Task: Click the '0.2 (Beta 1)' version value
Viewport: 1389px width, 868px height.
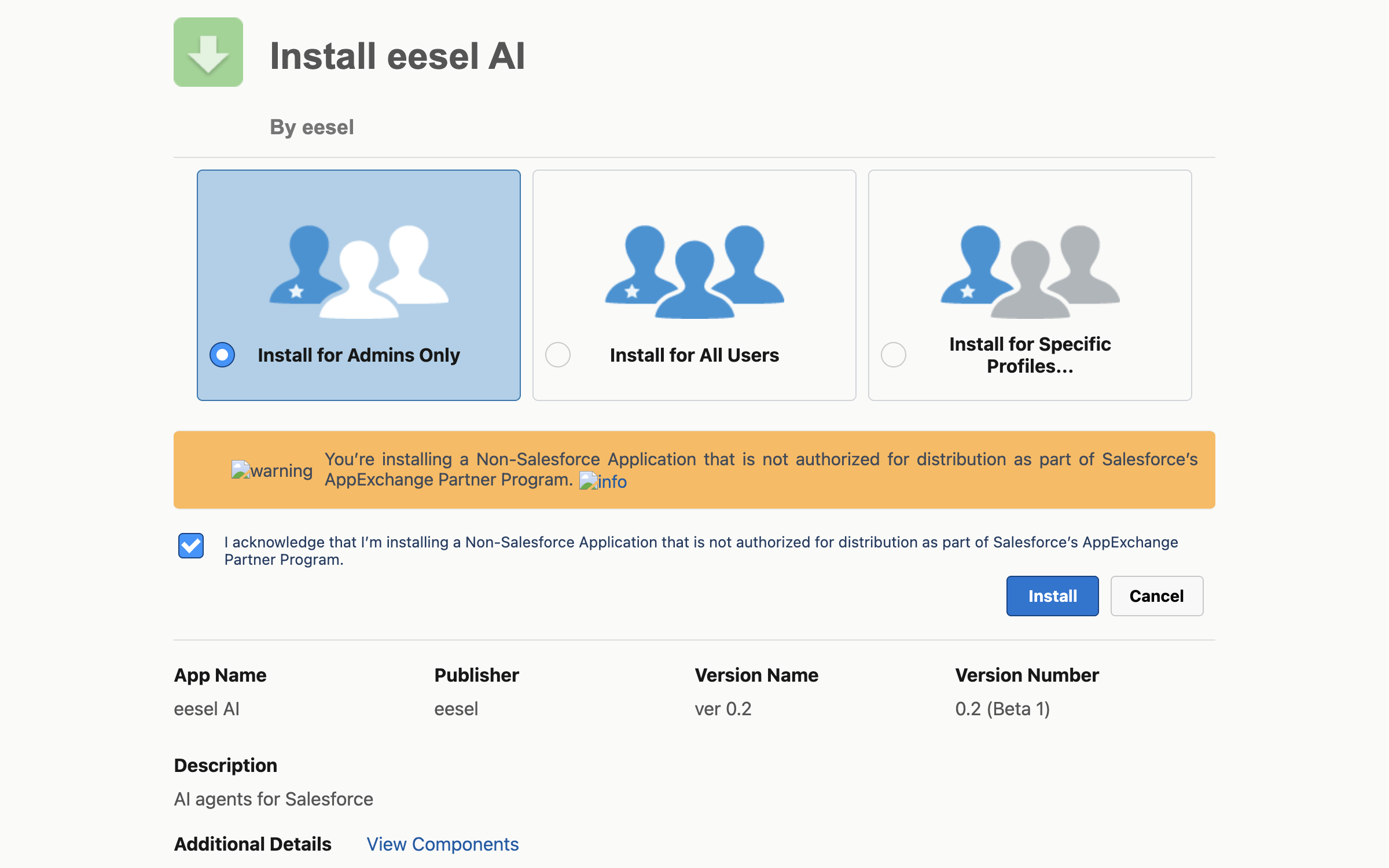Action: point(1002,709)
